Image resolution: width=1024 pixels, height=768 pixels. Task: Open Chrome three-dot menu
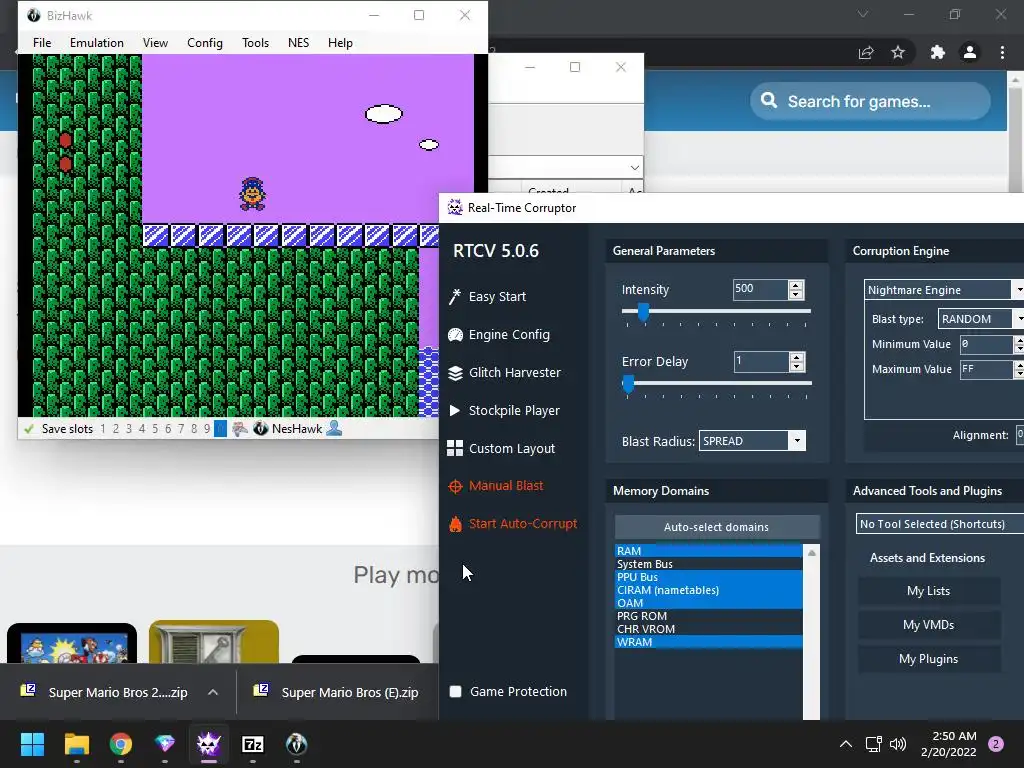click(1002, 52)
